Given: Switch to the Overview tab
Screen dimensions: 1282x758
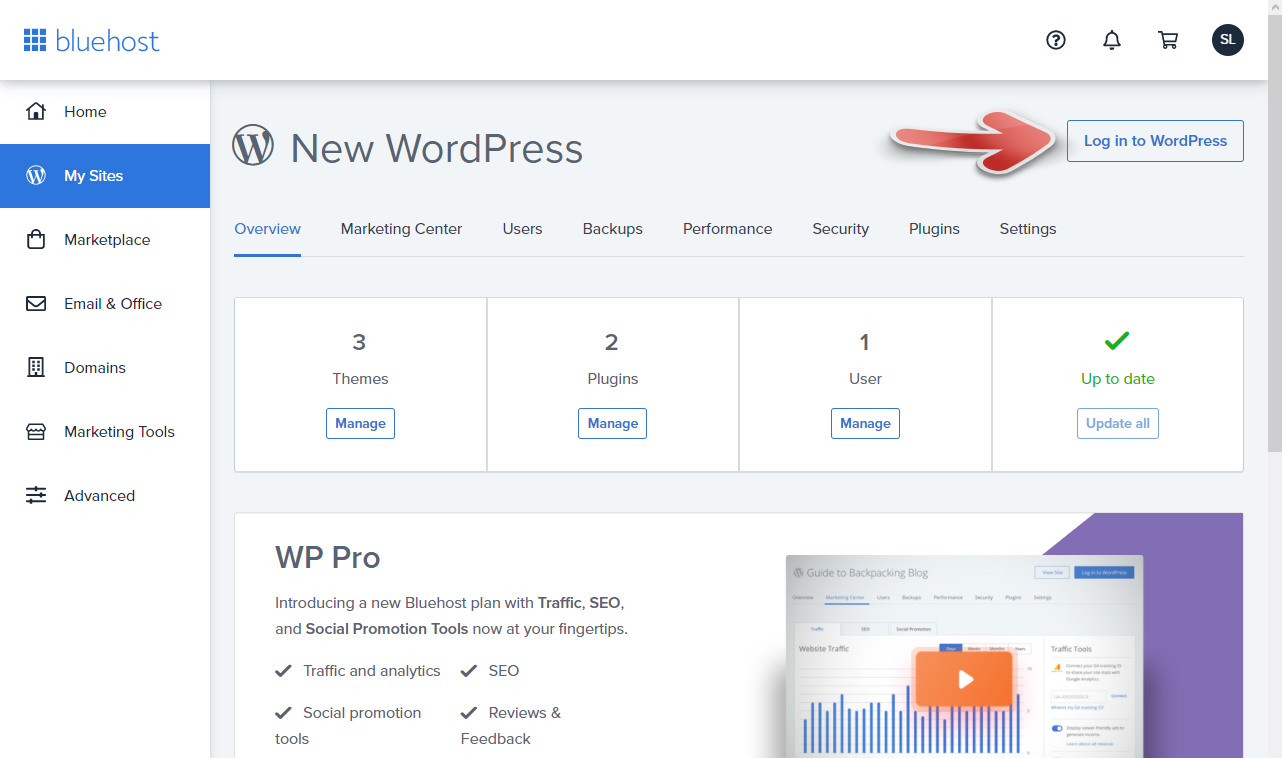Looking at the screenshot, I should click(267, 229).
